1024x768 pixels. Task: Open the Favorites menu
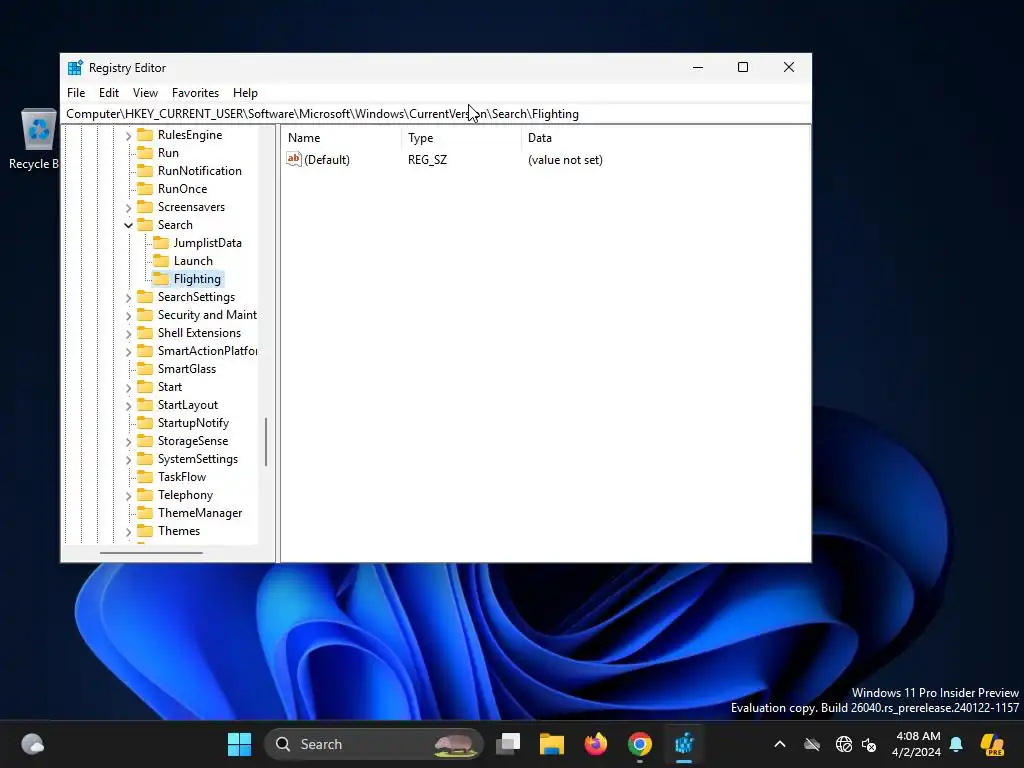coord(195,93)
